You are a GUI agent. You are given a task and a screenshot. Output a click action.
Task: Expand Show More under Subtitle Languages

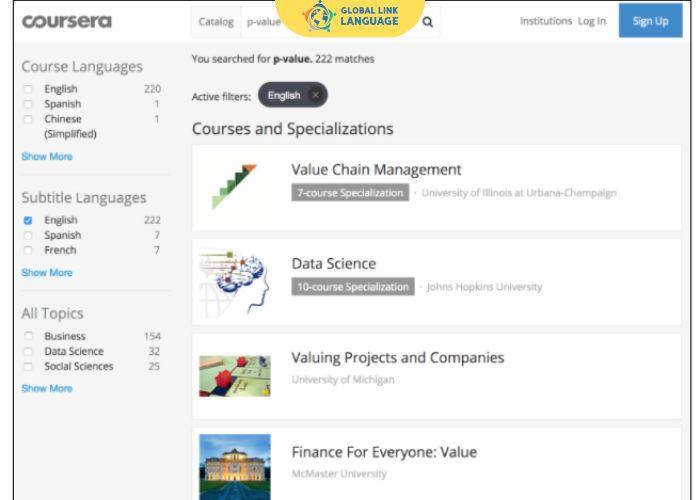(47, 272)
